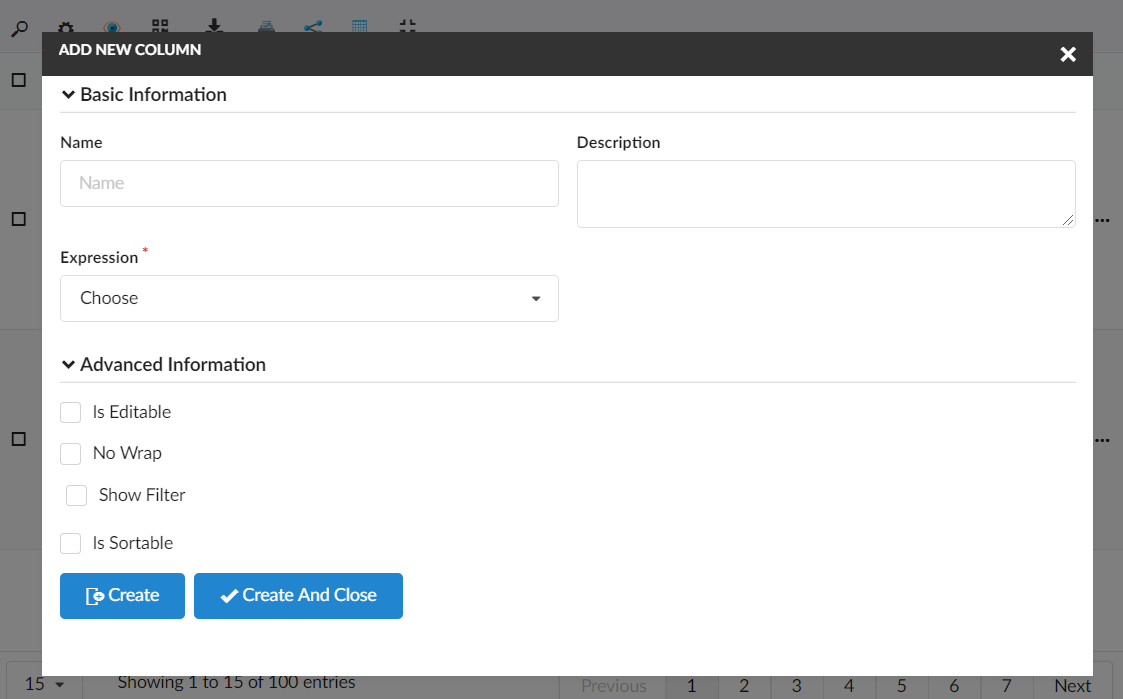Click the magnifier search icon

[x=18, y=27]
